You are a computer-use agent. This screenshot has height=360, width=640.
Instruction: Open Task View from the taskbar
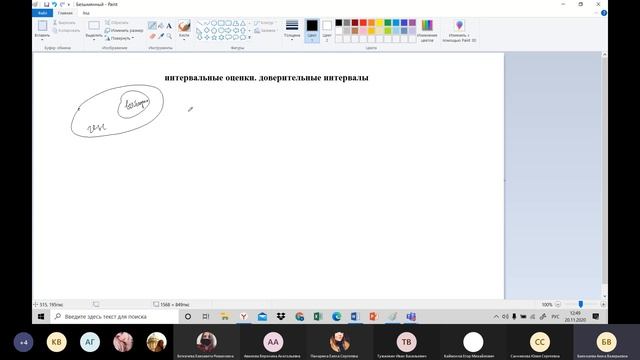(206, 316)
